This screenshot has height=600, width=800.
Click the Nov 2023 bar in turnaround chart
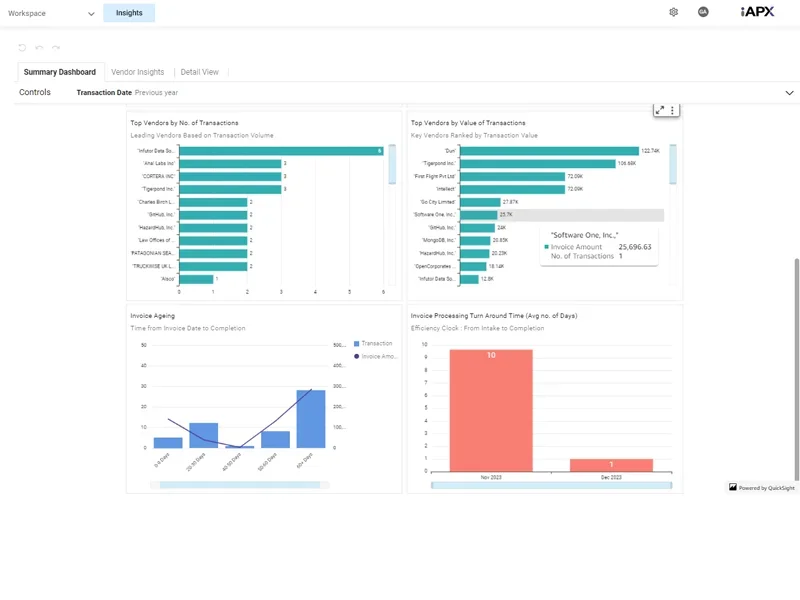[490, 410]
